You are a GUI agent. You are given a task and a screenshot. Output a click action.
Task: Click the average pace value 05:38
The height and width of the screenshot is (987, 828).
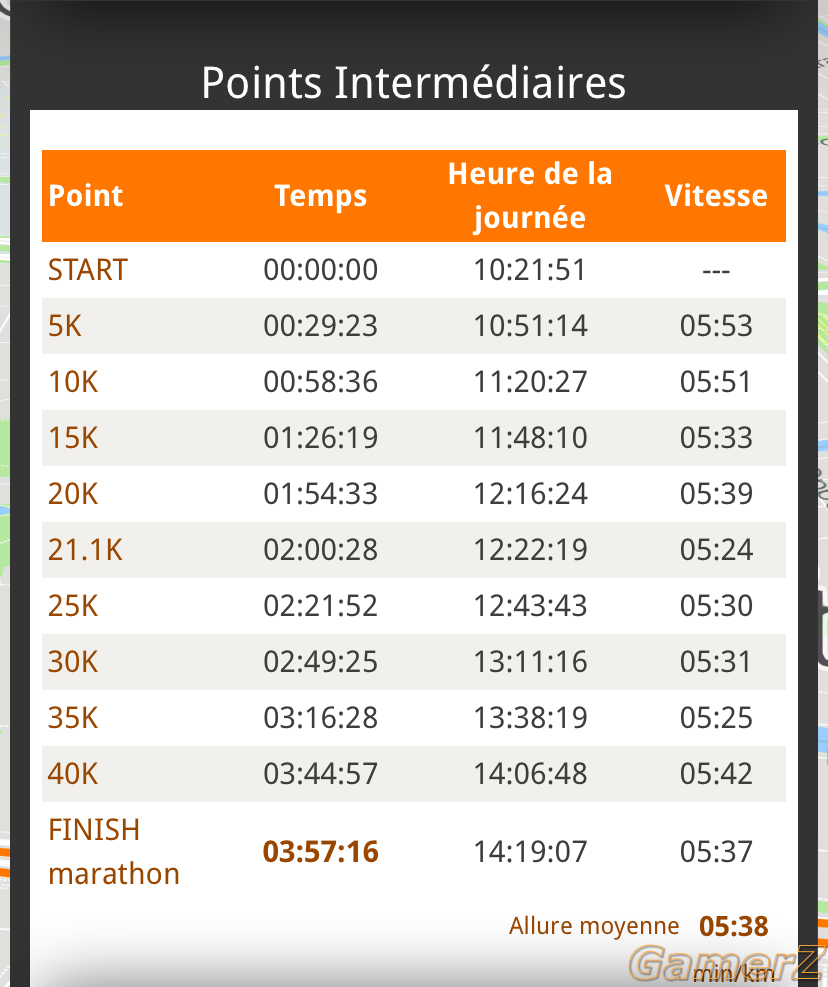pos(734,926)
